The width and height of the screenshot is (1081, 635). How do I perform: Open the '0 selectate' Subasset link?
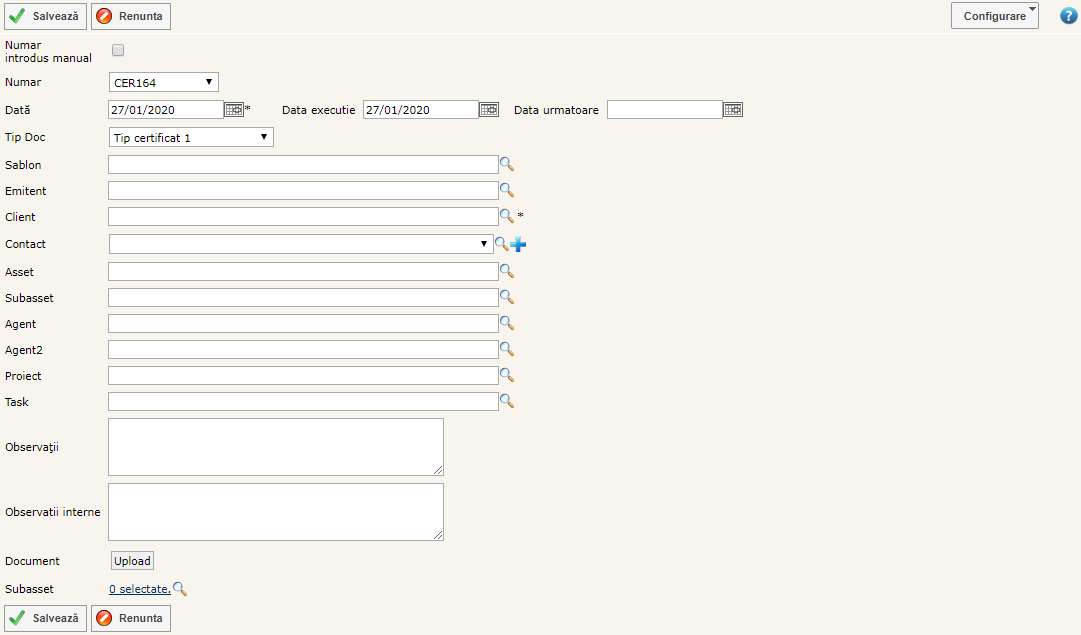pos(139,589)
